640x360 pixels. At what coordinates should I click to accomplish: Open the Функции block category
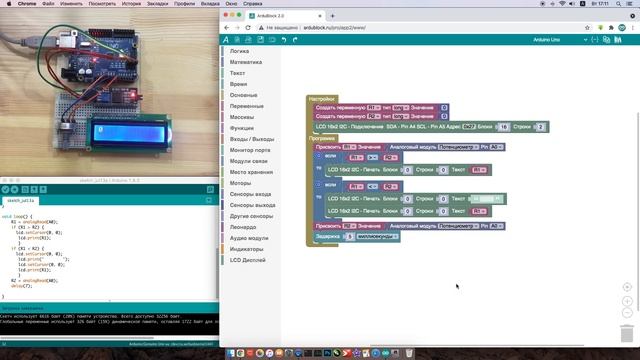click(242, 128)
